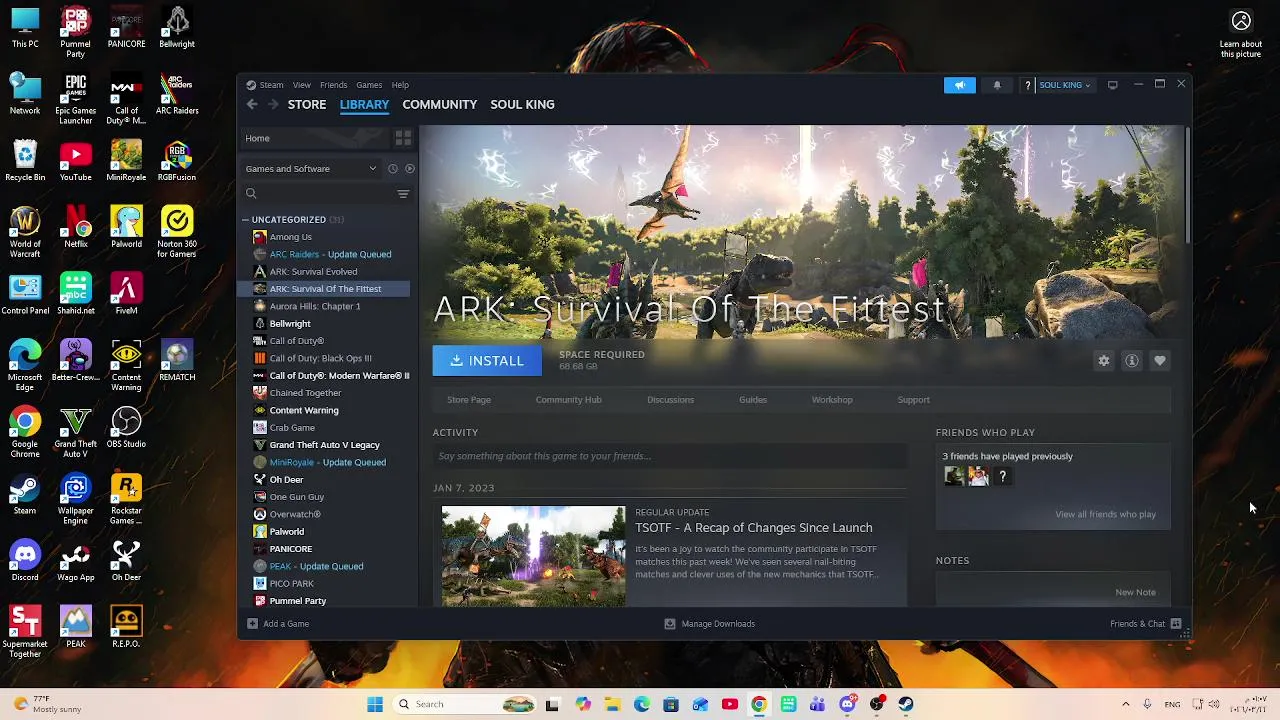
Task: Click the Manage Downloads icon
Action: click(670, 624)
